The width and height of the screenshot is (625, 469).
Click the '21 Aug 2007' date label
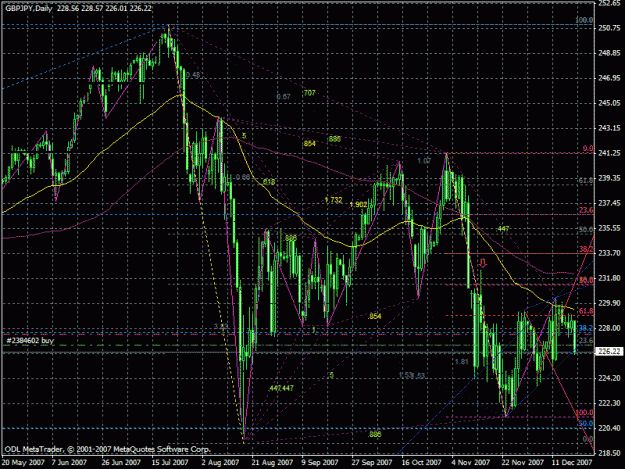click(x=273, y=462)
